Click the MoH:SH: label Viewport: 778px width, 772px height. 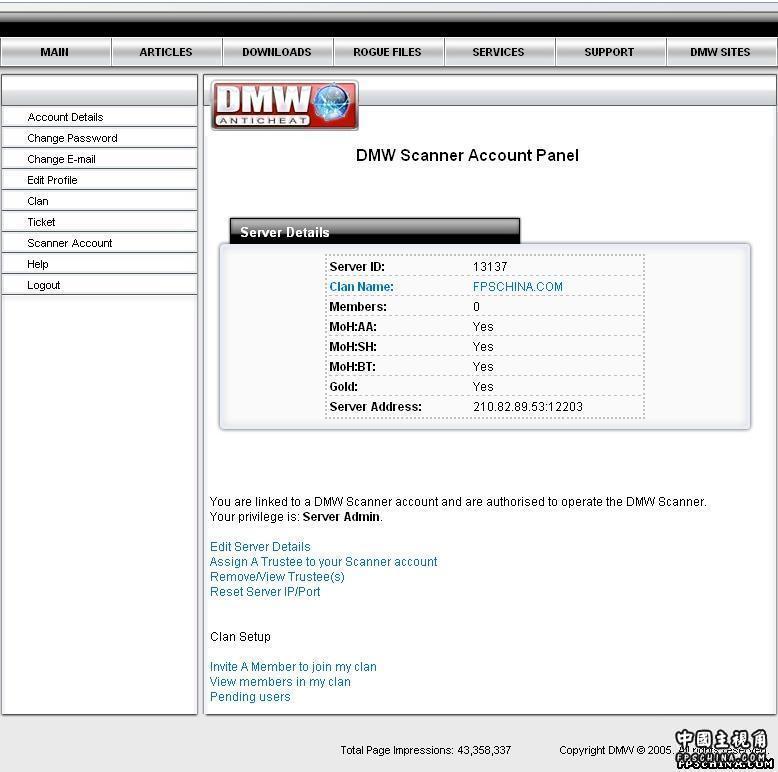(353, 347)
